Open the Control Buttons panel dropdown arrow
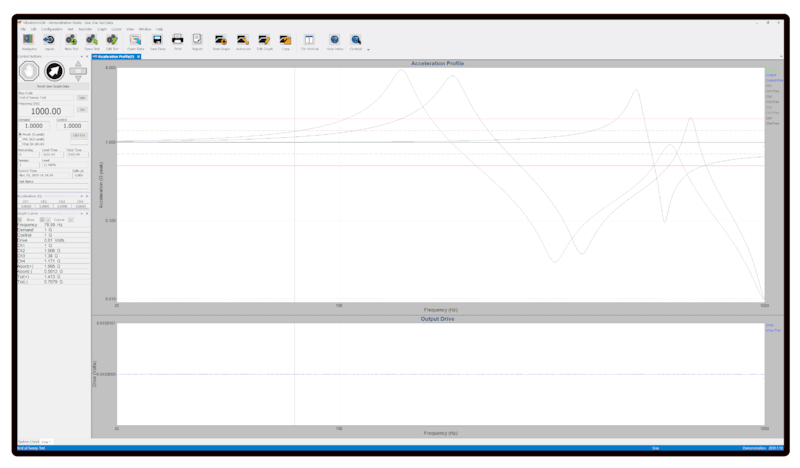This screenshot has width=800, height=468. tap(82, 57)
